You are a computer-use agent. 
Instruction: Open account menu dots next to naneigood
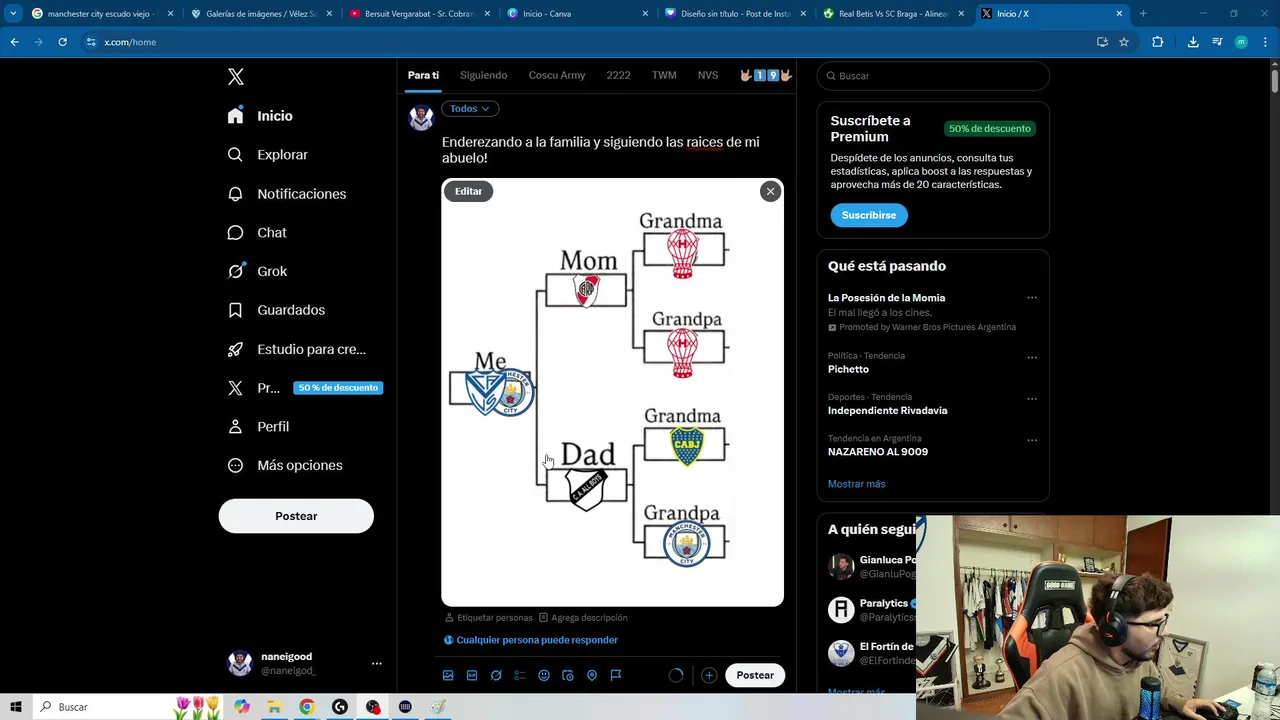pos(377,663)
